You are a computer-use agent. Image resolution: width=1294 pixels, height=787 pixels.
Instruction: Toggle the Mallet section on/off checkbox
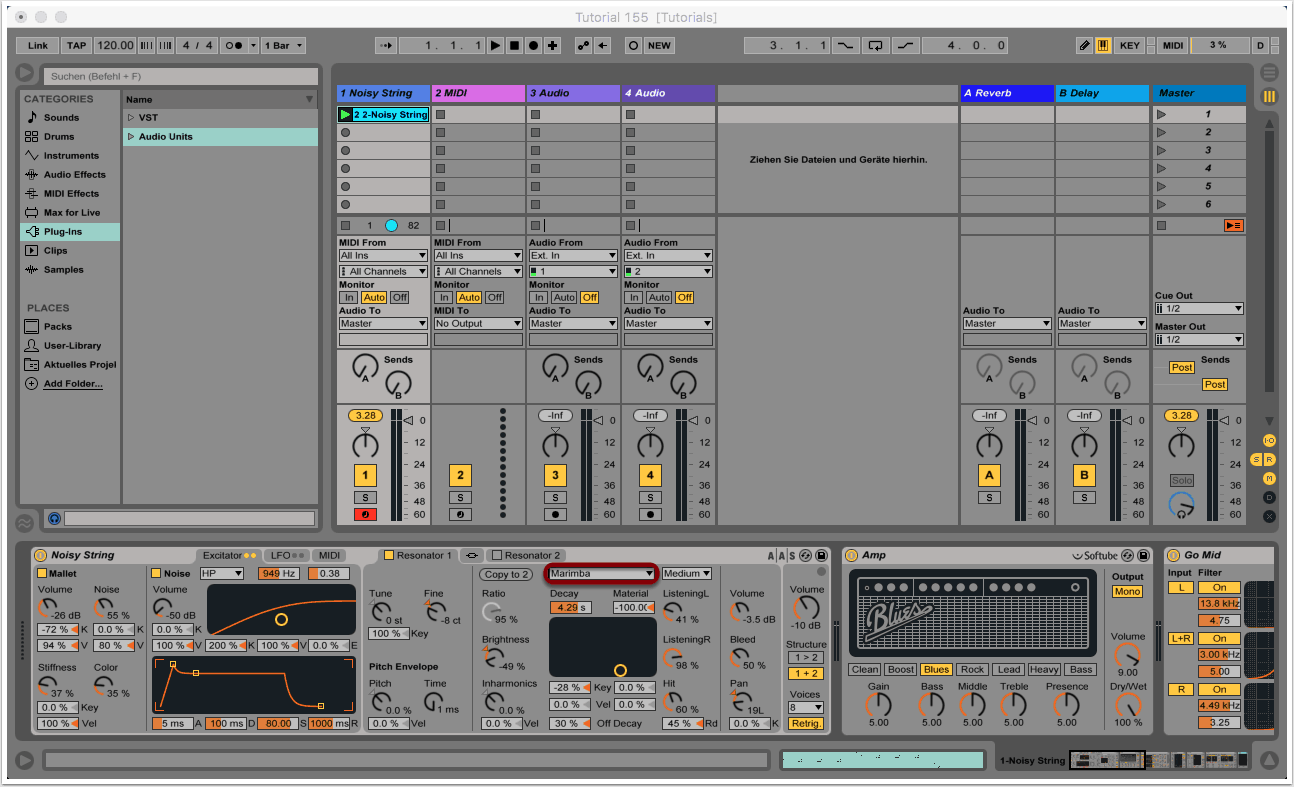(x=42, y=574)
